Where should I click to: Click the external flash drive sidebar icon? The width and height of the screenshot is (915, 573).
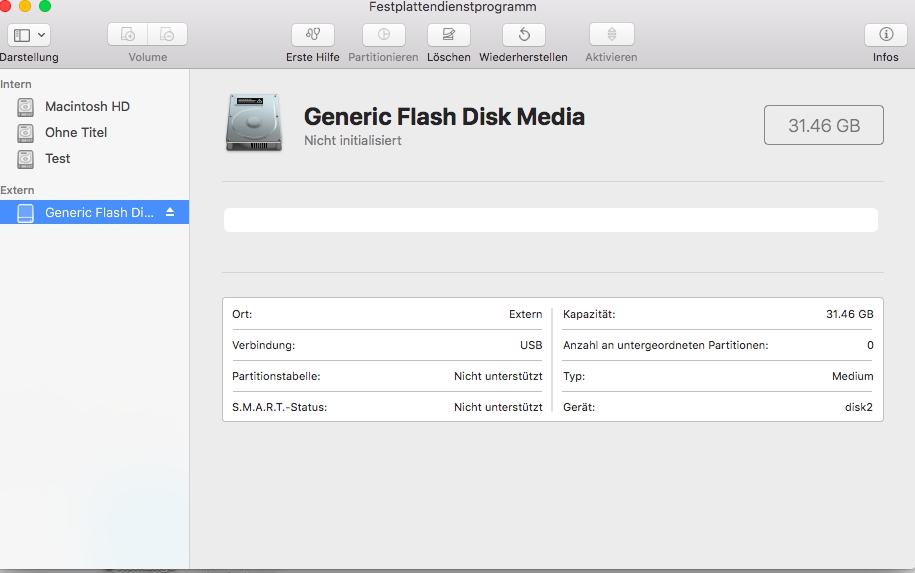click(x=25, y=213)
